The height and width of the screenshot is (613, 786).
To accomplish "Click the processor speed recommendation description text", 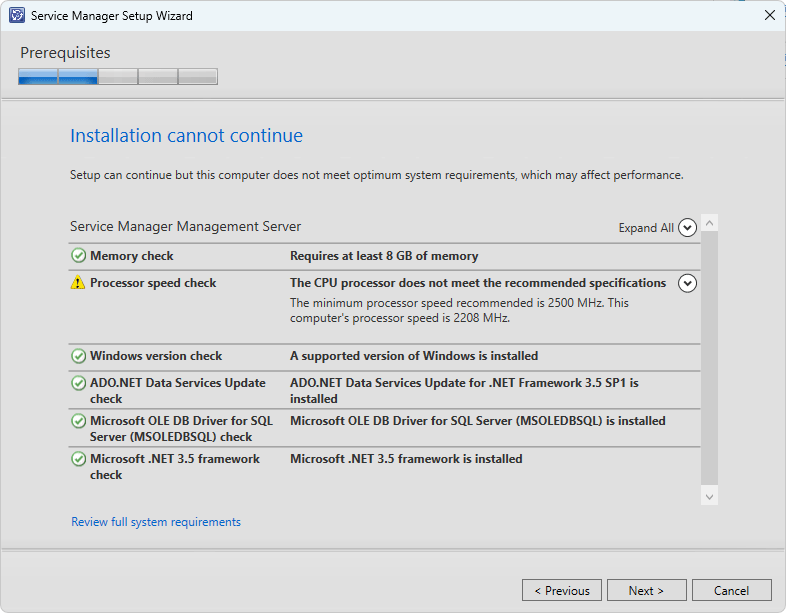I will point(459,310).
